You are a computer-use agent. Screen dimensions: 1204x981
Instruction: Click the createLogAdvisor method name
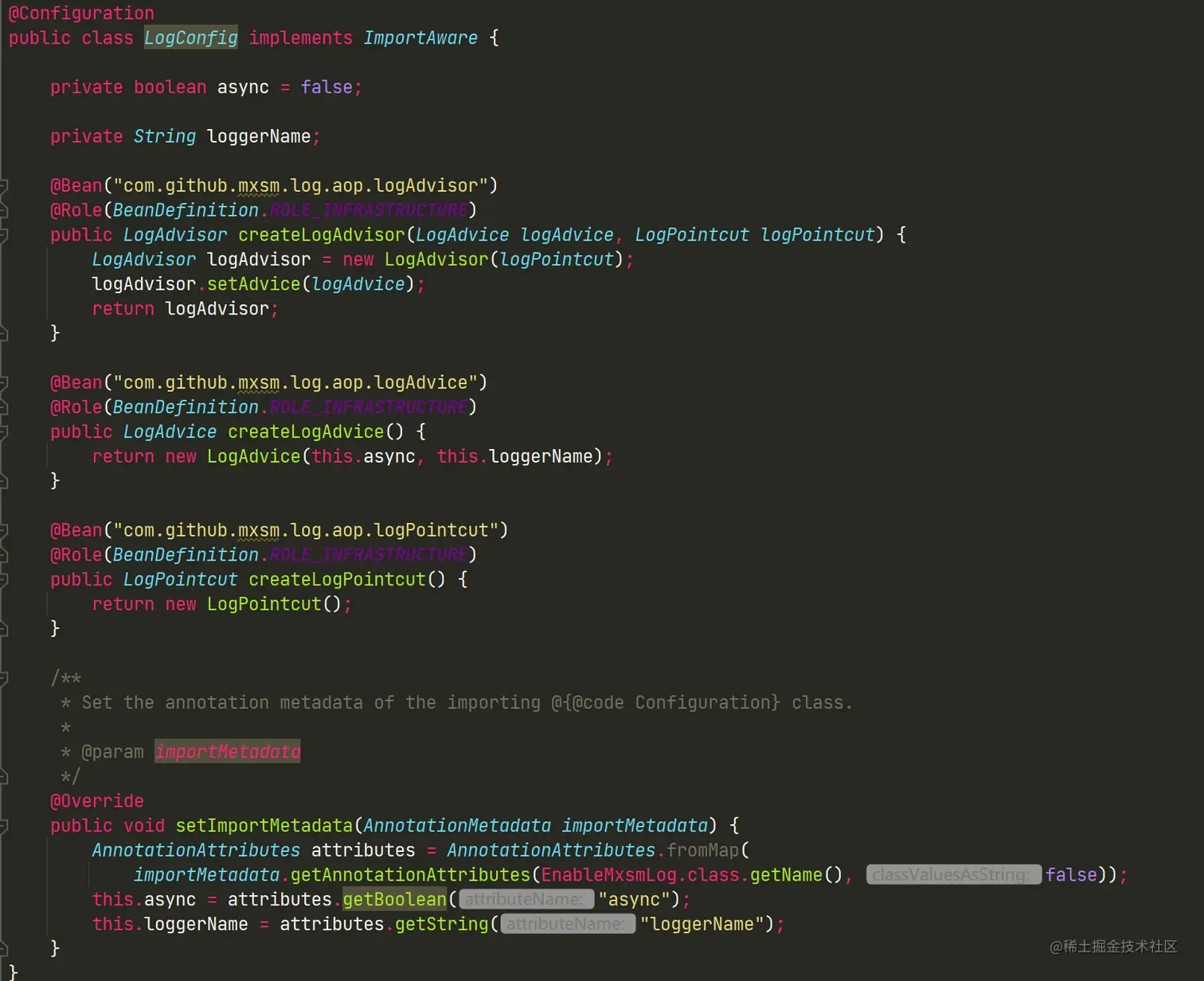click(322, 236)
